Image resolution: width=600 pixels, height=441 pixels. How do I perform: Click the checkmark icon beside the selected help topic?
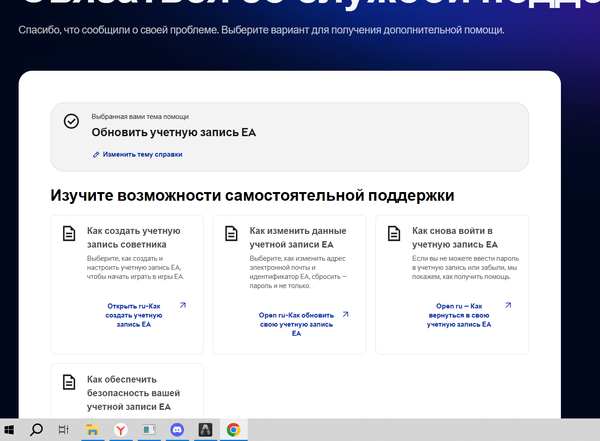point(71,121)
